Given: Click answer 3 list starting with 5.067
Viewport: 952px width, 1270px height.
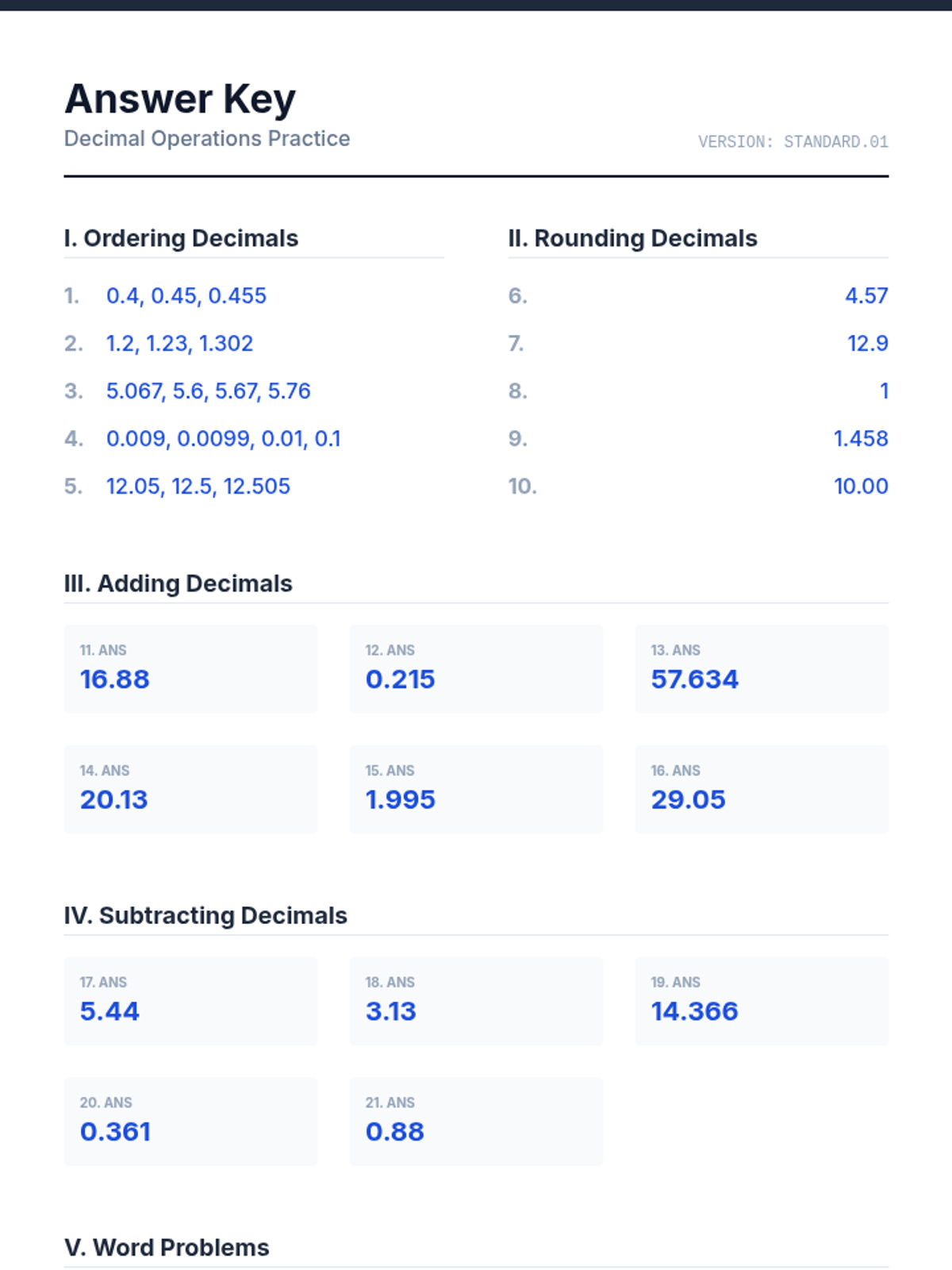Looking at the screenshot, I should pos(208,391).
